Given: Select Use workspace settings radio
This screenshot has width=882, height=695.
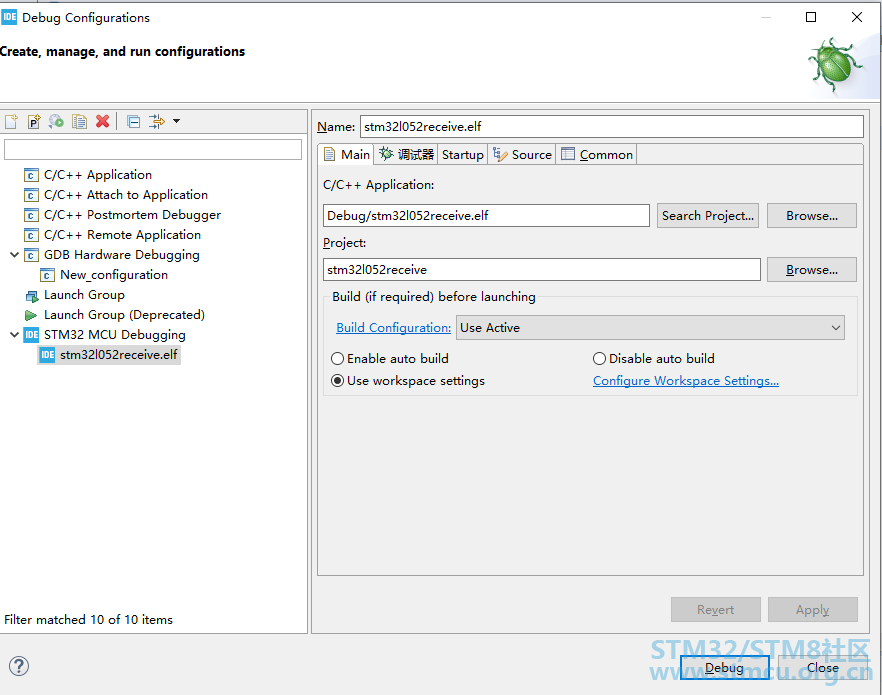Looking at the screenshot, I should [338, 381].
